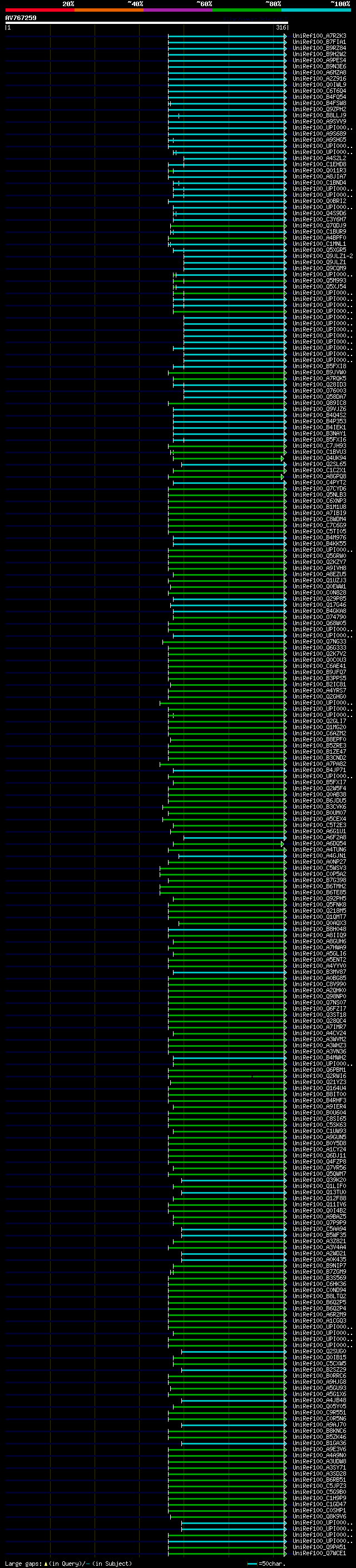Choose the UniRef100_A9SHG5 hit label

[319, 140]
